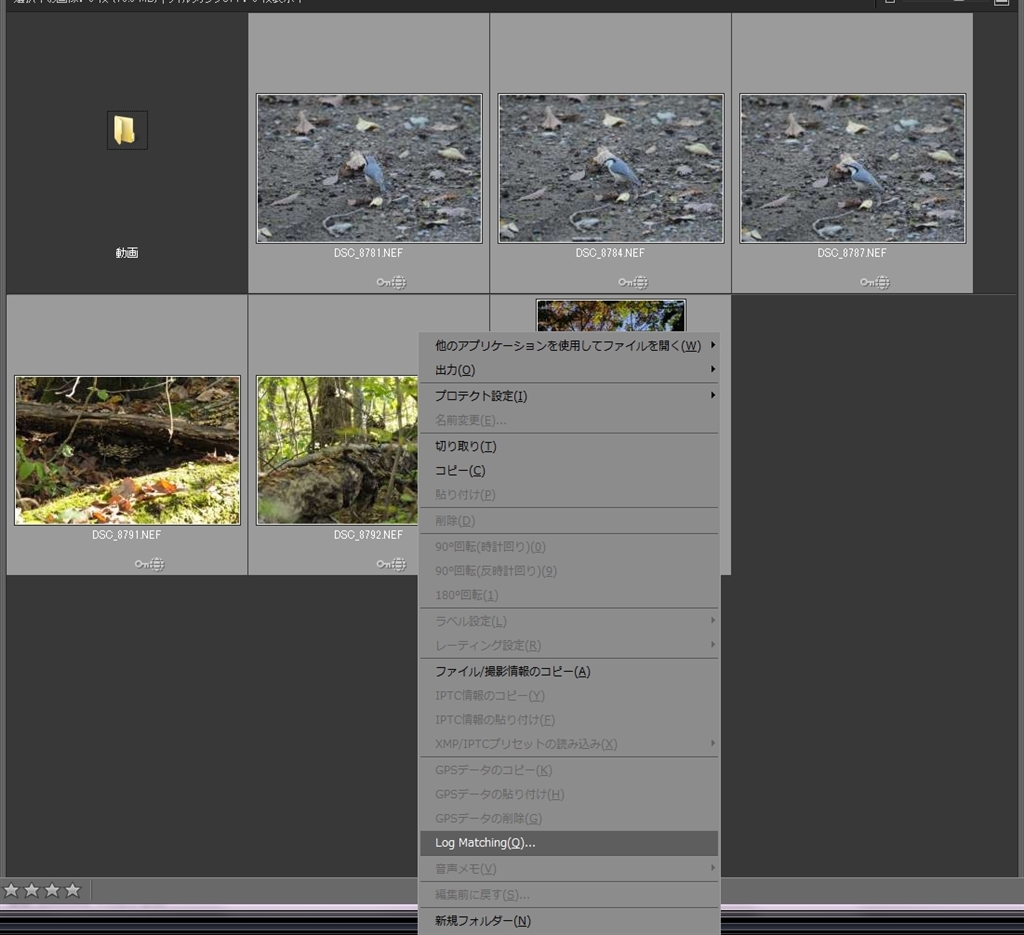Select the DSC_8781.NEF bird thumbnail
This screenshot has height=935, width=1024.
369,168
